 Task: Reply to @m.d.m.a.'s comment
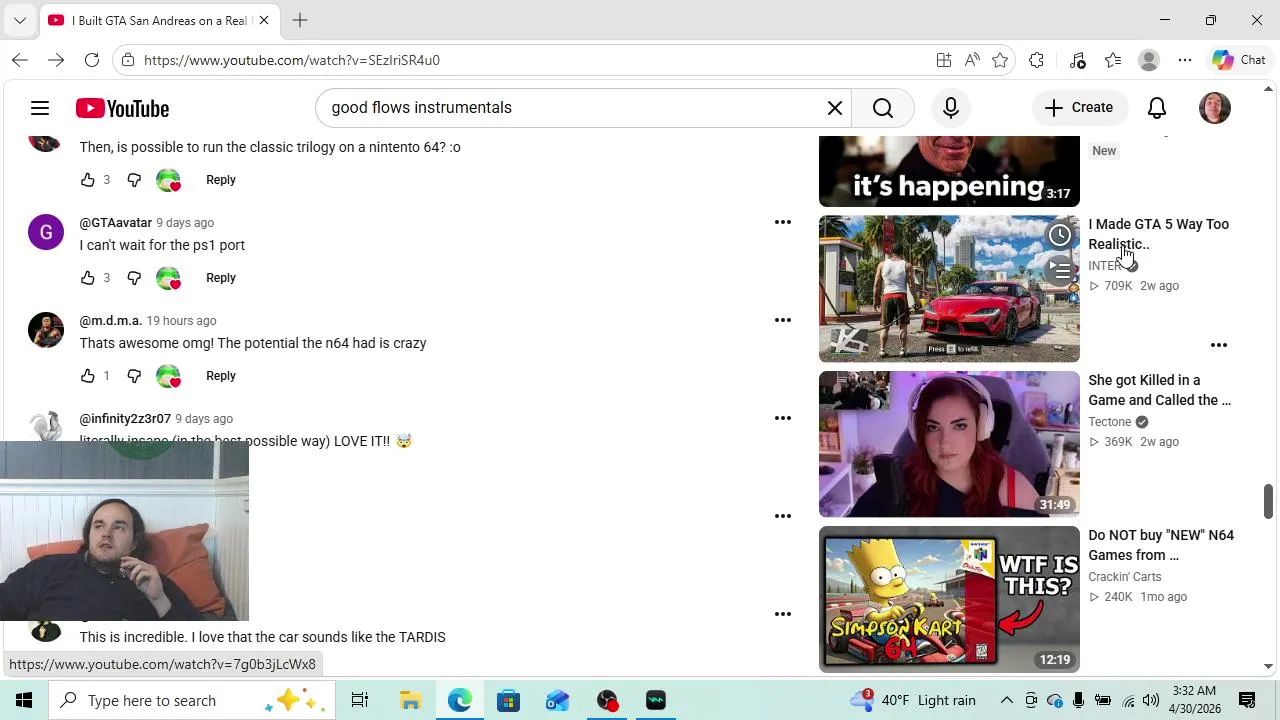tap(221, 376)
